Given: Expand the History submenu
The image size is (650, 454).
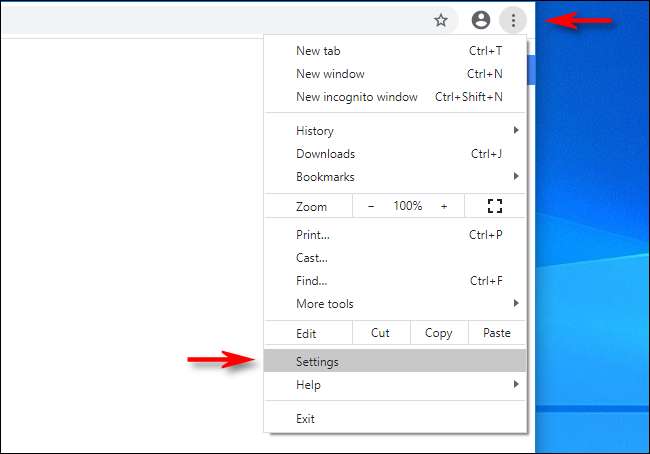Looking at the screenshot, I should [x=395, y=131].
